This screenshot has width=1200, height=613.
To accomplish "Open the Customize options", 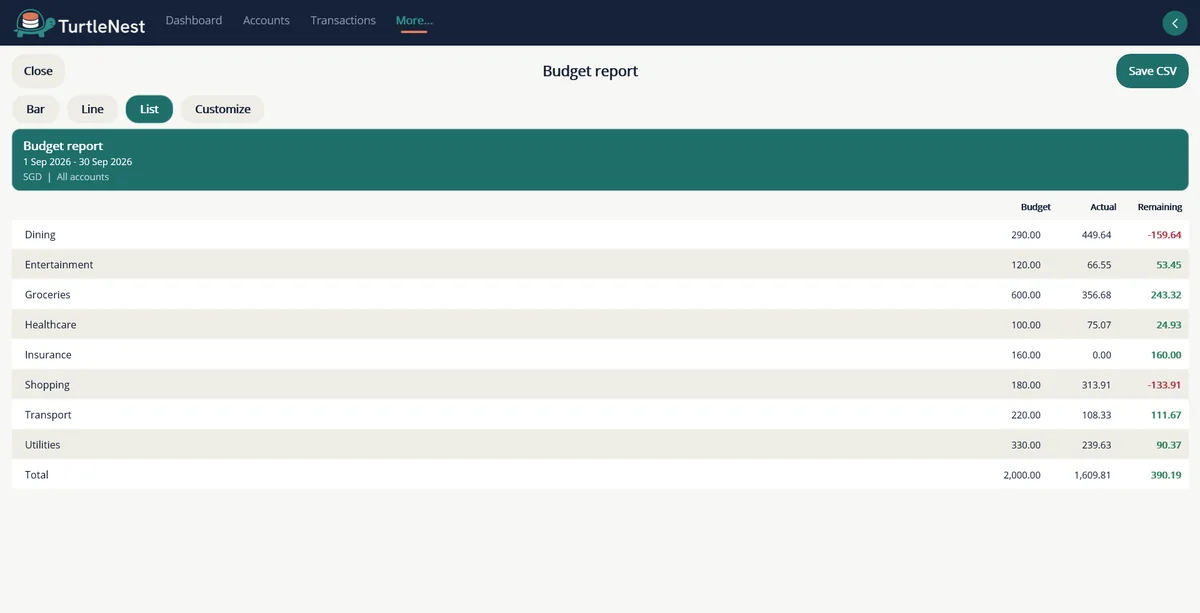I will coord(223,109).
